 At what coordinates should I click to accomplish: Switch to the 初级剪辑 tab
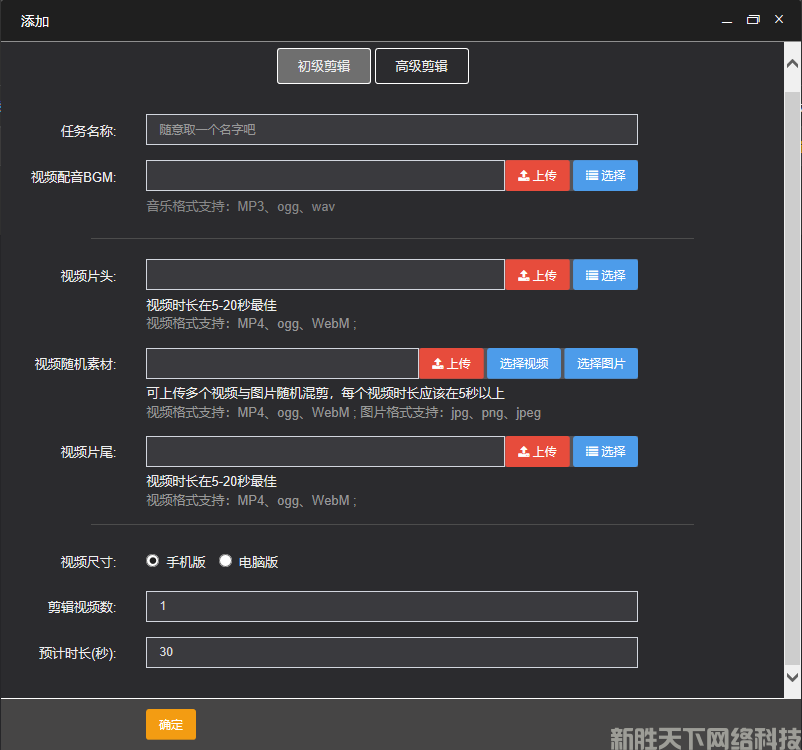323,66
